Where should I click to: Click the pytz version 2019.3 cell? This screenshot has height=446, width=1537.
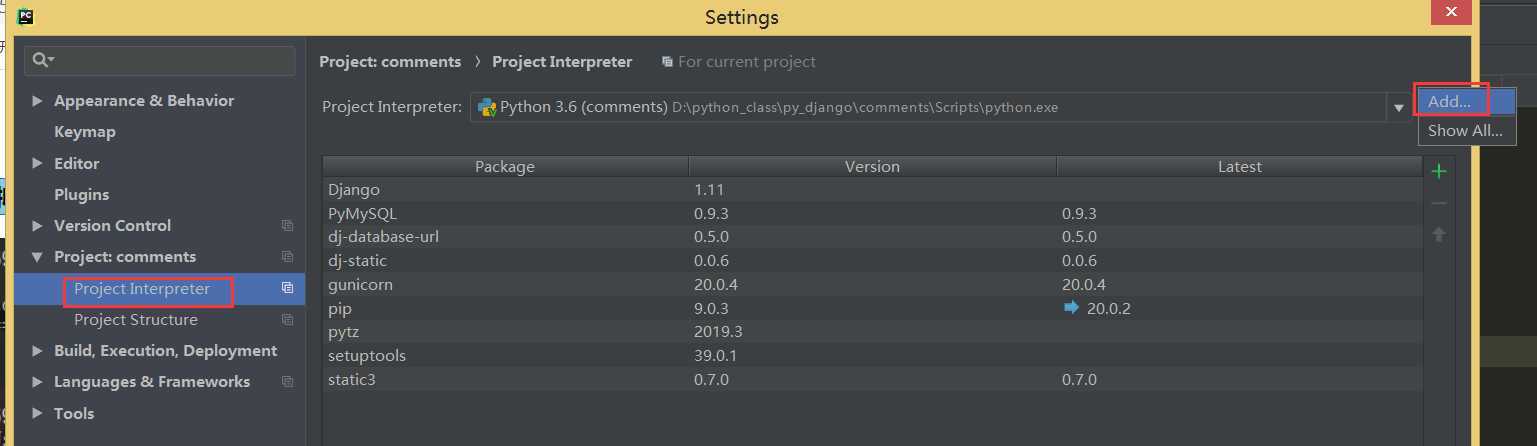click(x=872, y=332)
